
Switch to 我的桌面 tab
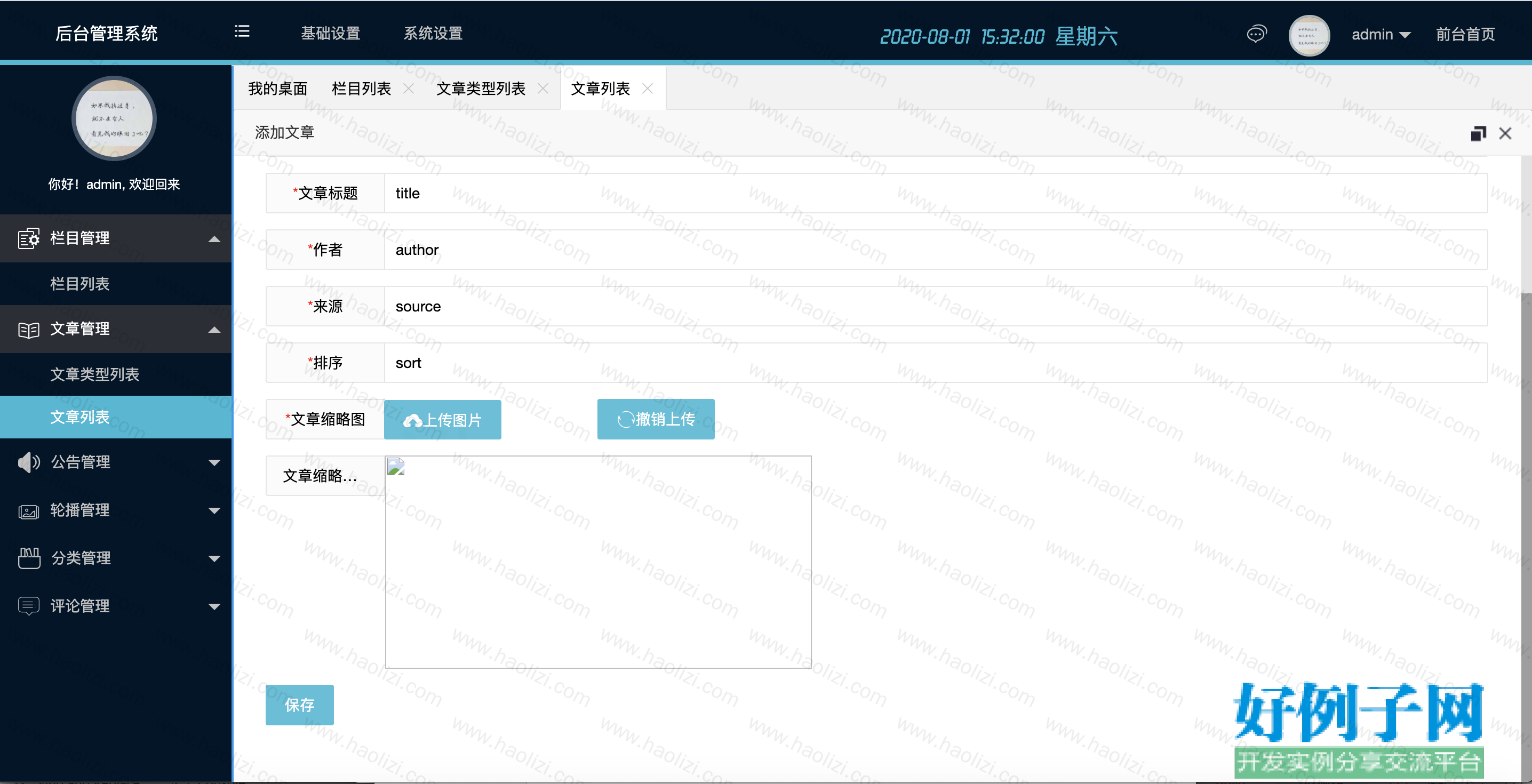(278, 89)
